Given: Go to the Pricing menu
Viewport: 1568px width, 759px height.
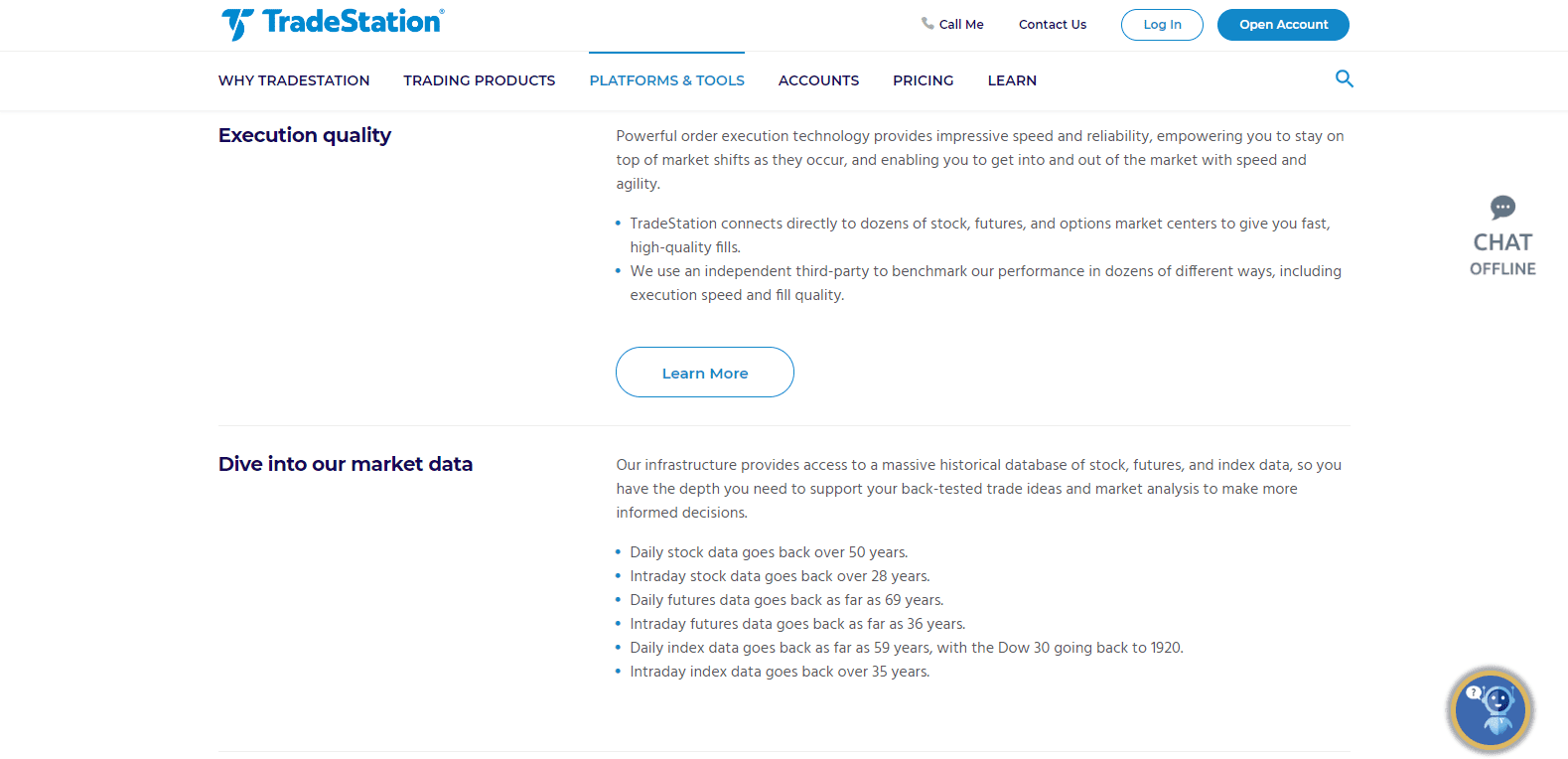Looking at the screenshot, I should pos(923,80).
